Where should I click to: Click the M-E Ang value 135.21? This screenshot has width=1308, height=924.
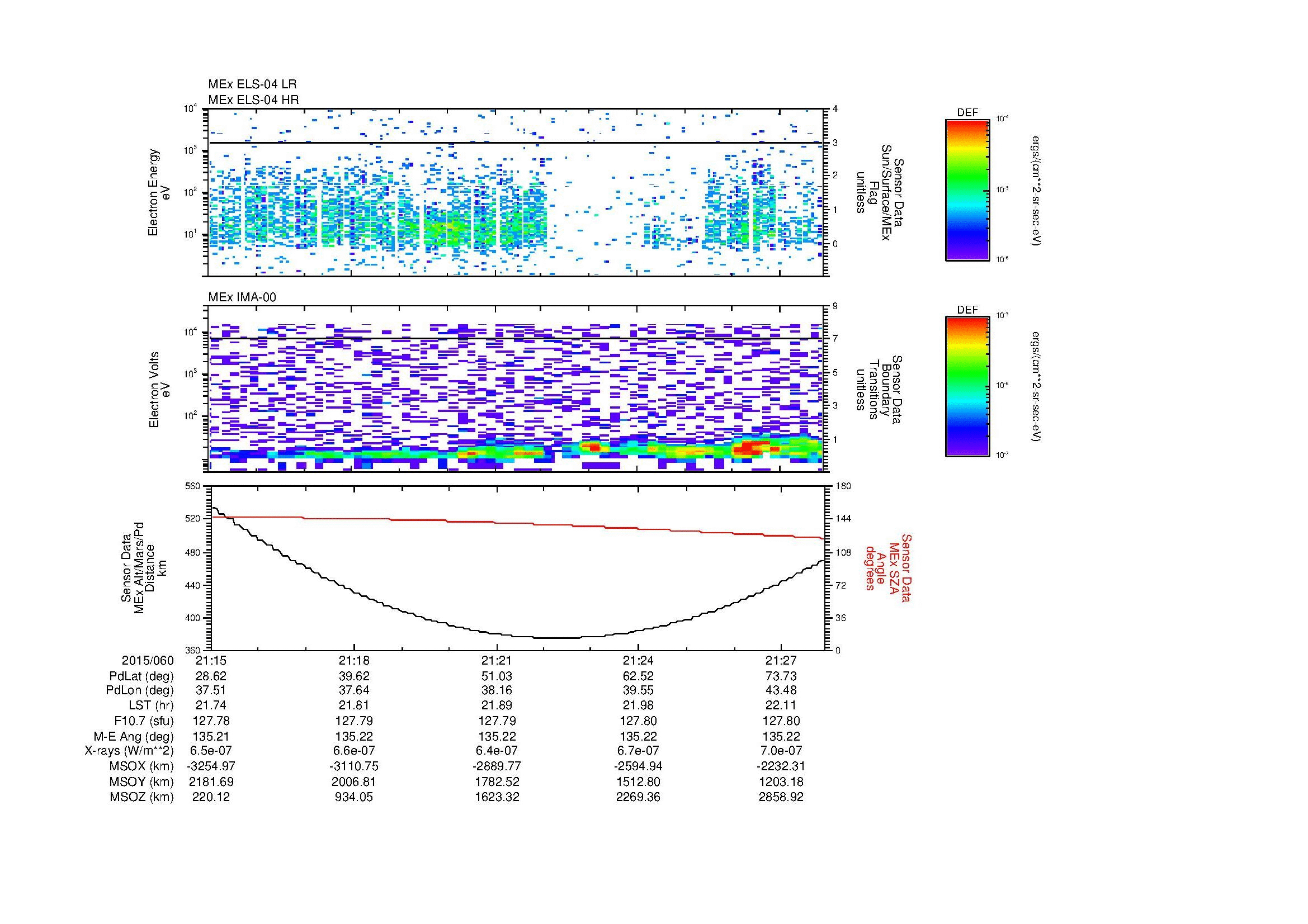click(x=211, y=737)
